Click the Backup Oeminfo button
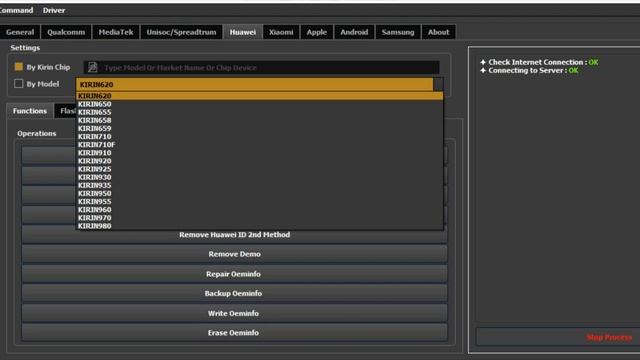Viewport: 640px width, 360px height. point(234,293)
